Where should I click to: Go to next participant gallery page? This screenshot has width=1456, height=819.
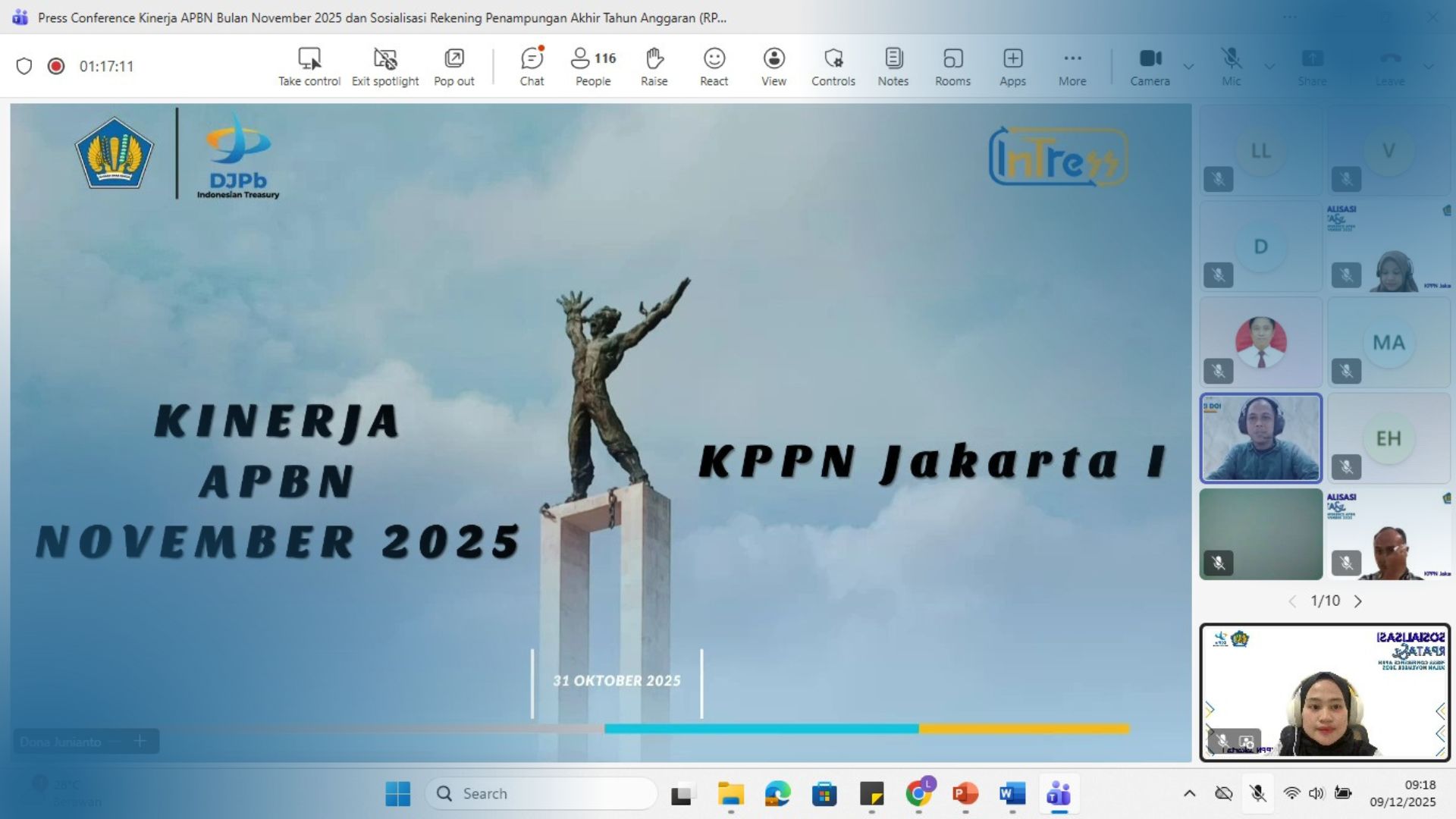pyautogui.click(x=1358, y=601)
